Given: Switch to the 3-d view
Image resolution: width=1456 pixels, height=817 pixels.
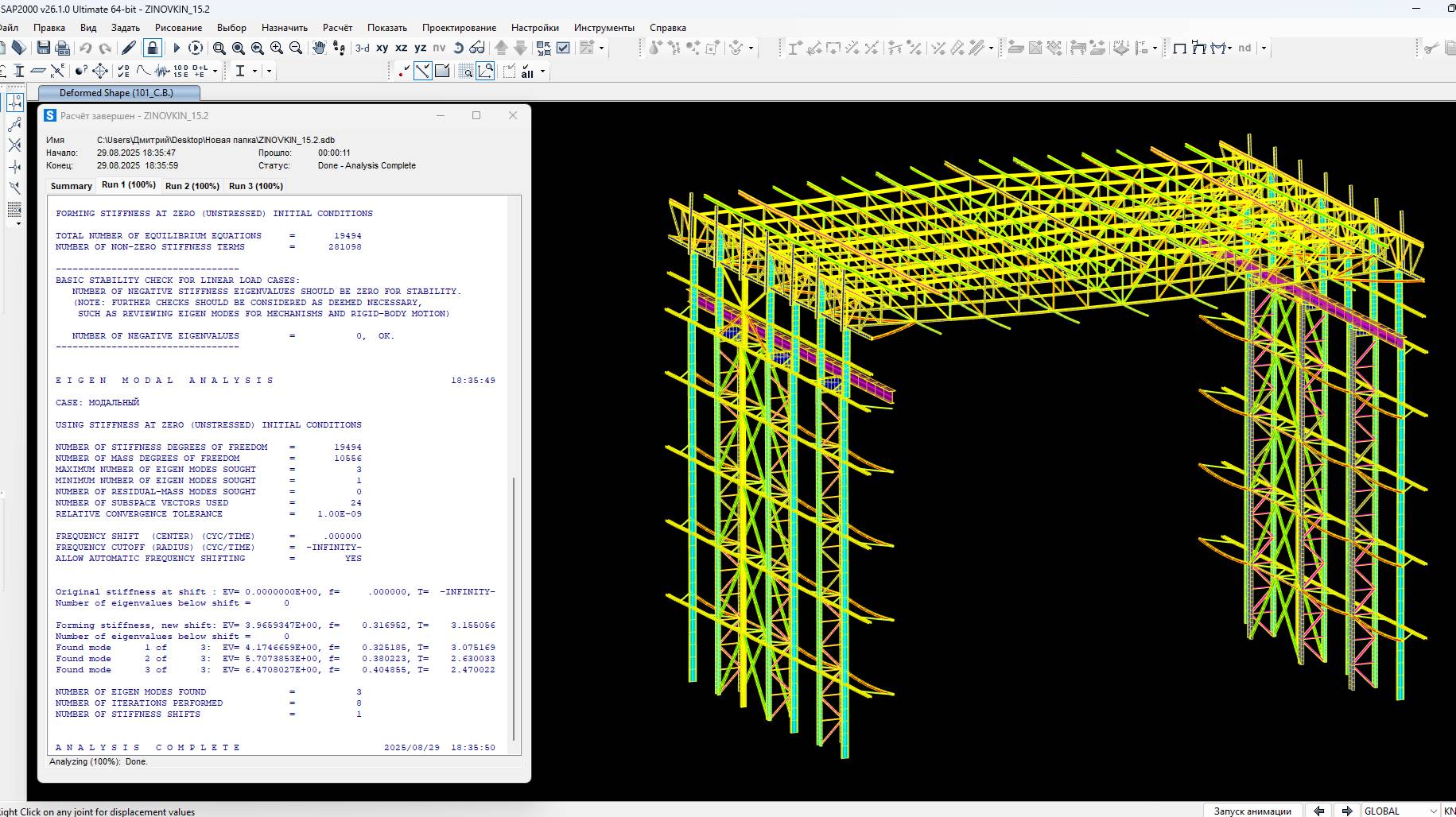Looking at the screenshot, I should click(362, 48).
